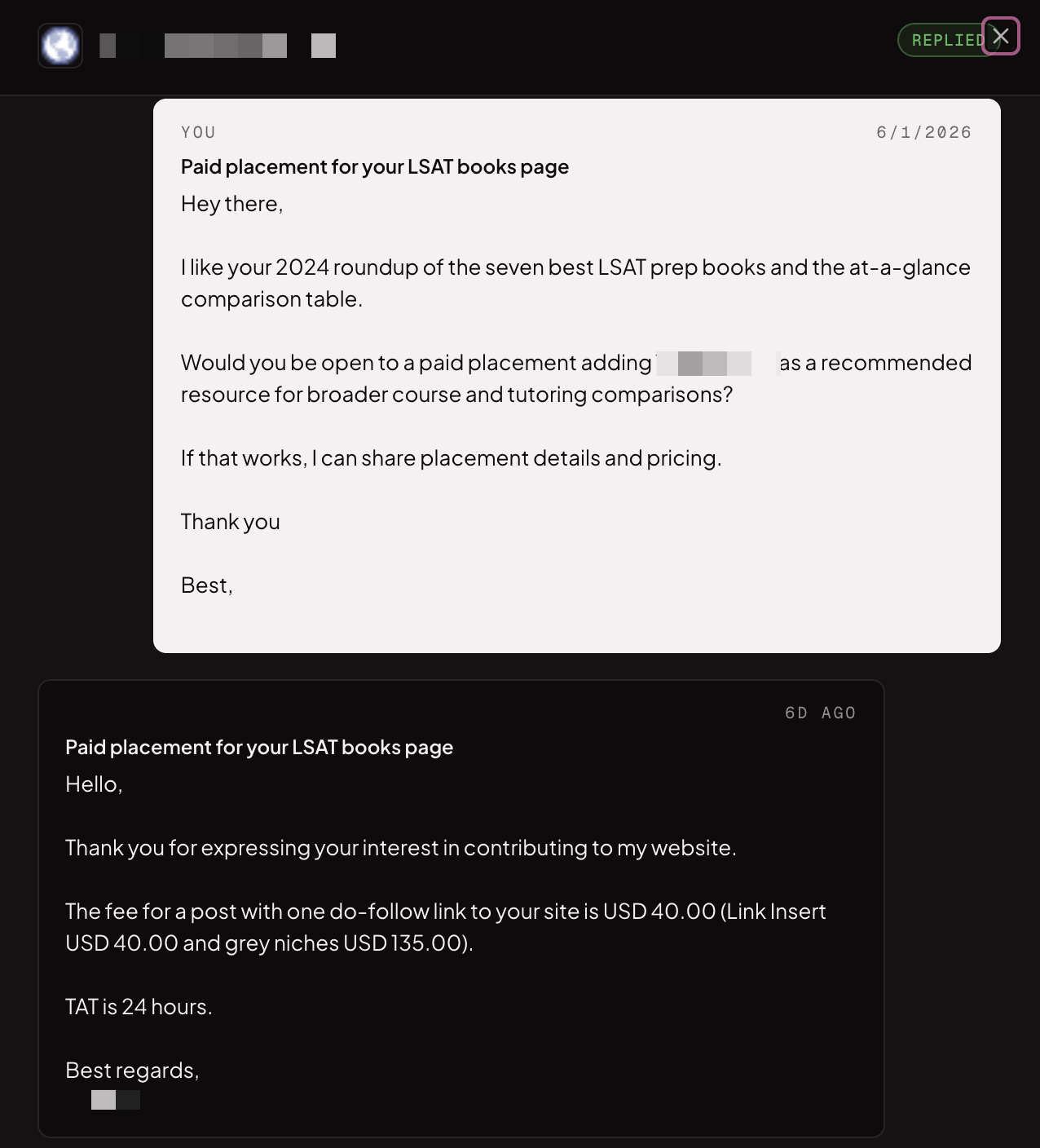Click the YOU sender label
This screenshot has height=1148, width=1040.
click(198, 132)
